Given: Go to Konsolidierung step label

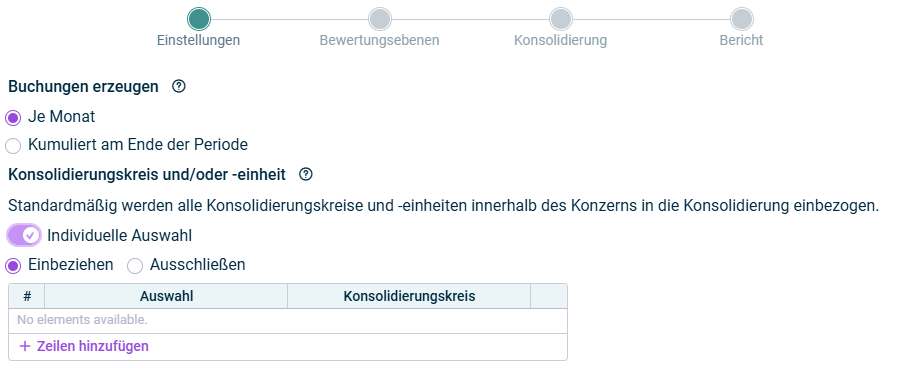Looking at the screenshot, I should [561, 40].
